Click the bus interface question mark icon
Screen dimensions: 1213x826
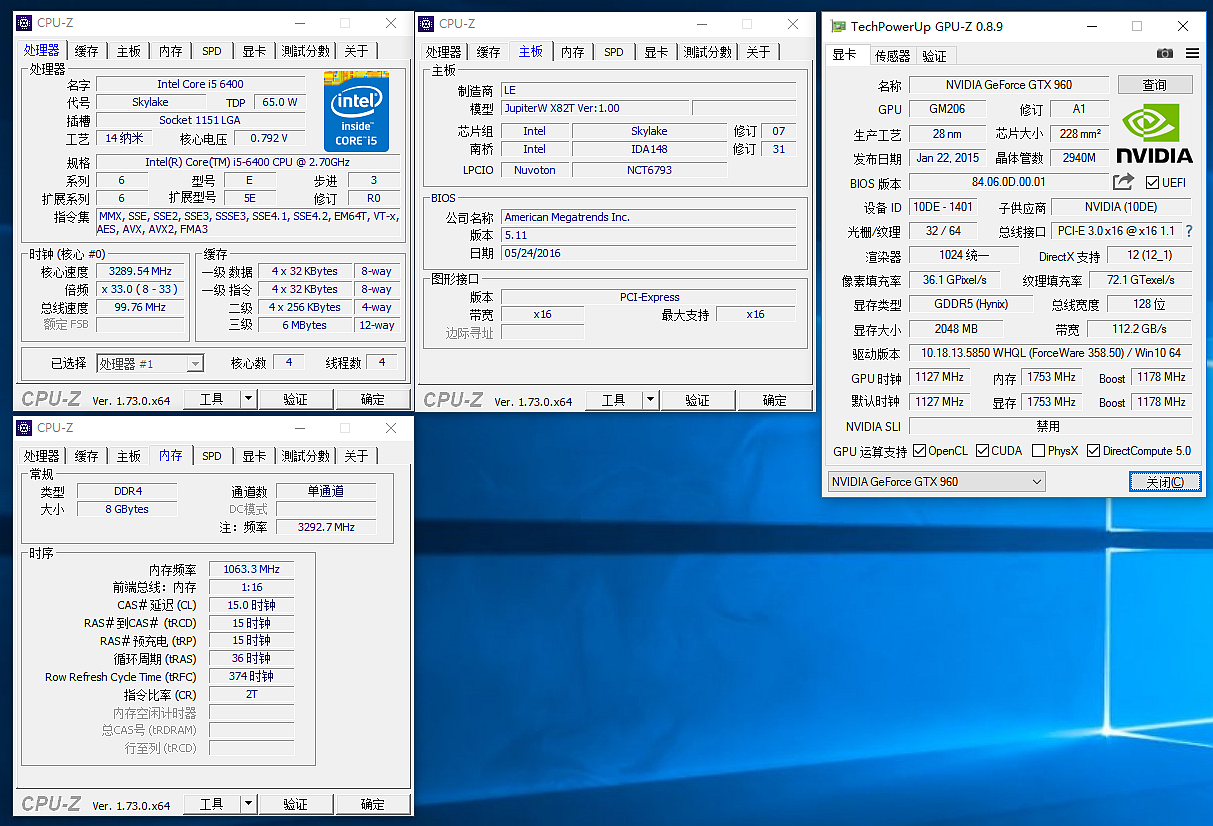[x=1189, y=231]
